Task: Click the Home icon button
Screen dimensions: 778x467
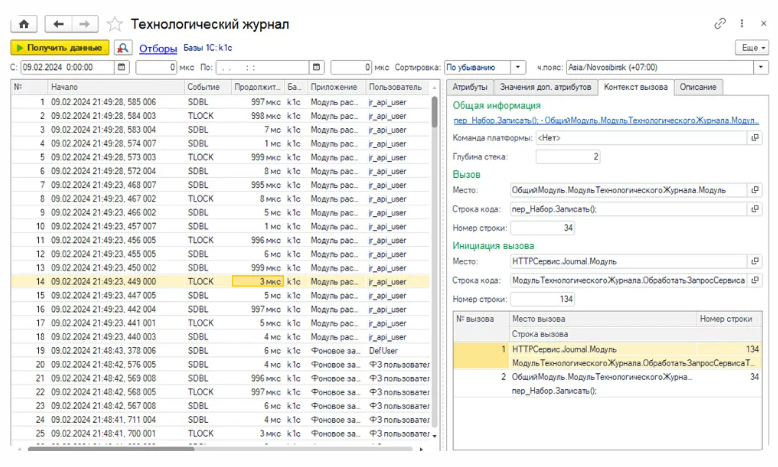Action: [x=23, y=23]
